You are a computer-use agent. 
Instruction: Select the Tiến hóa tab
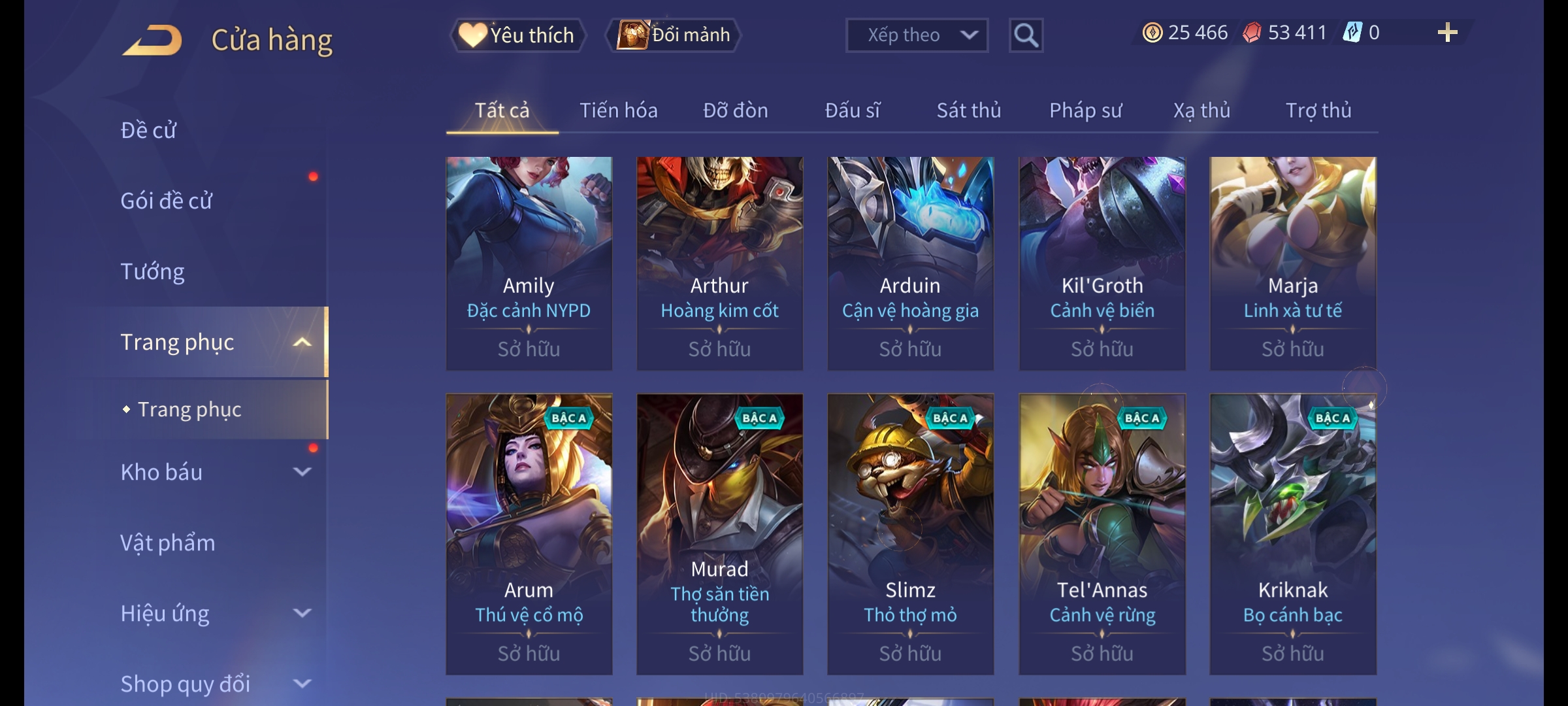click(618, 110)
